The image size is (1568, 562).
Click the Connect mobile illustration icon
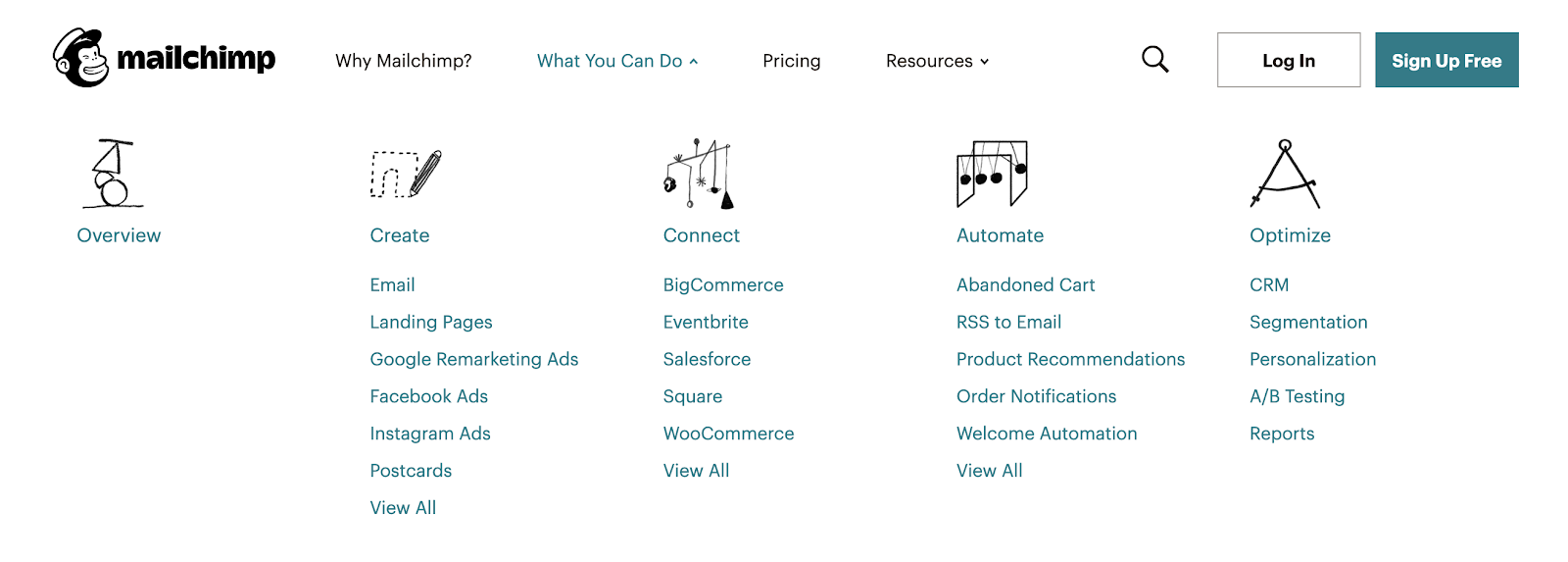699,174
